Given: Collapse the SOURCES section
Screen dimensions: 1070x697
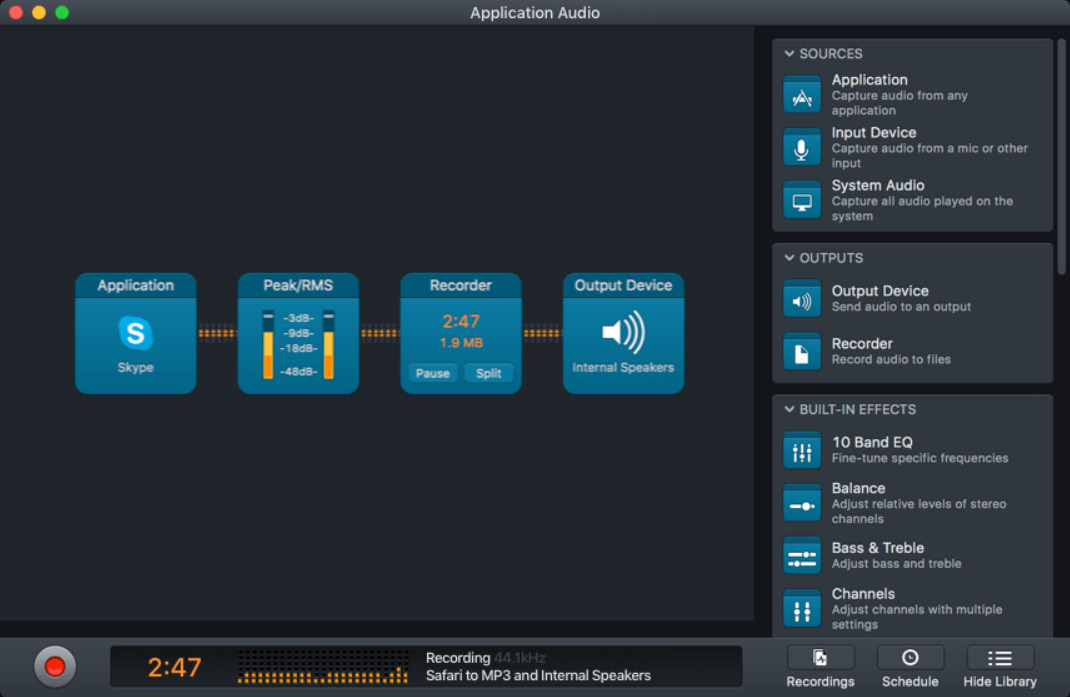Looking at the screenshot, I should pos(790,53).
